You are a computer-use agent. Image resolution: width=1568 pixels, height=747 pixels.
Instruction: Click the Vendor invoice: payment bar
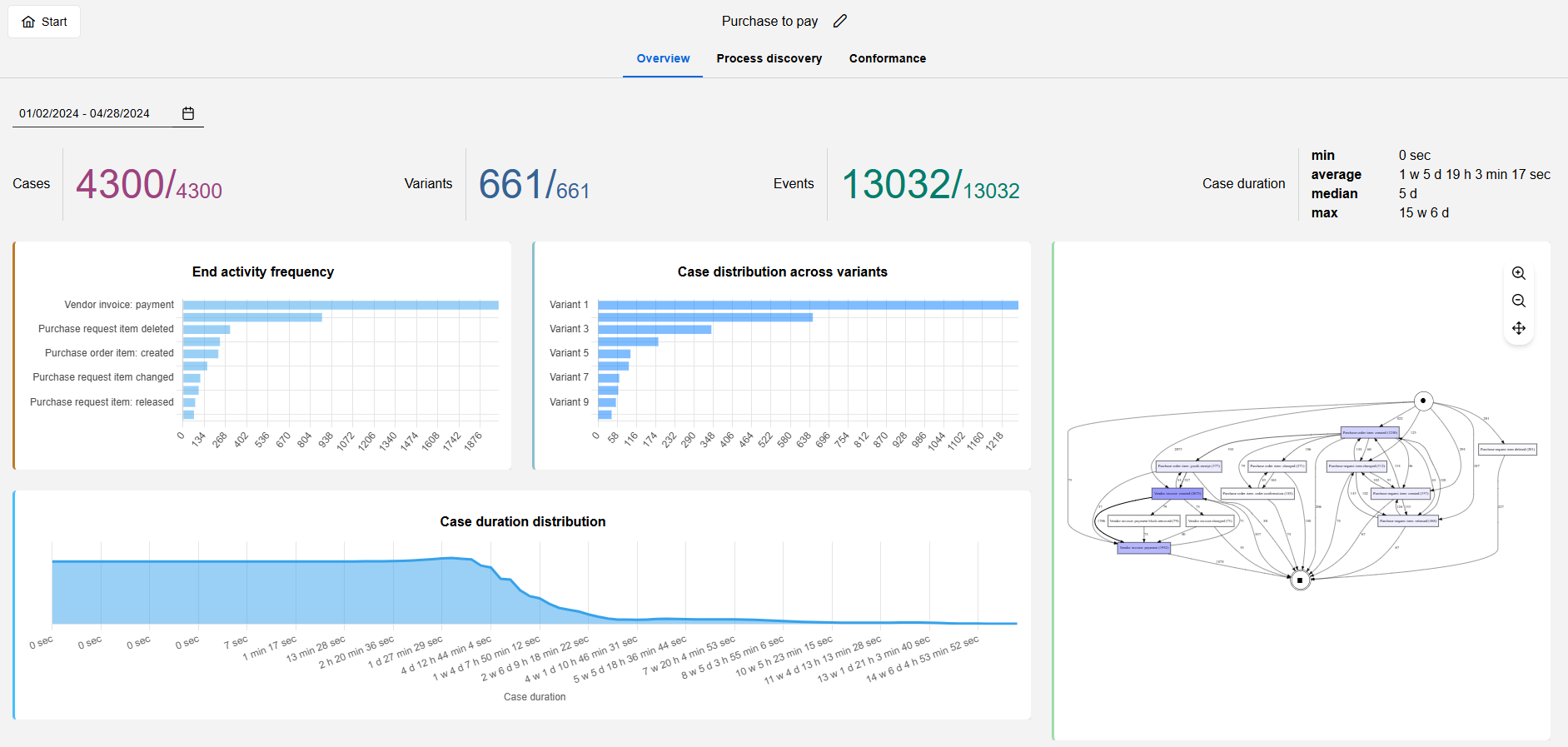[x=340, y=306]
